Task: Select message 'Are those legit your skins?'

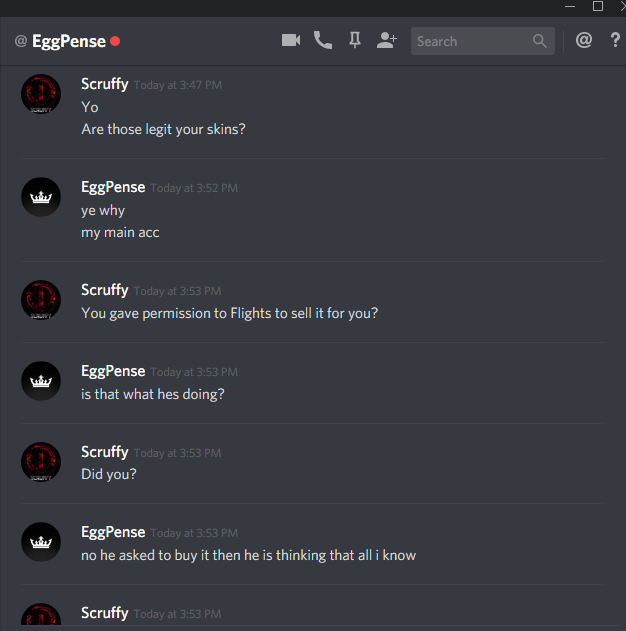Action: click(163, 129)
